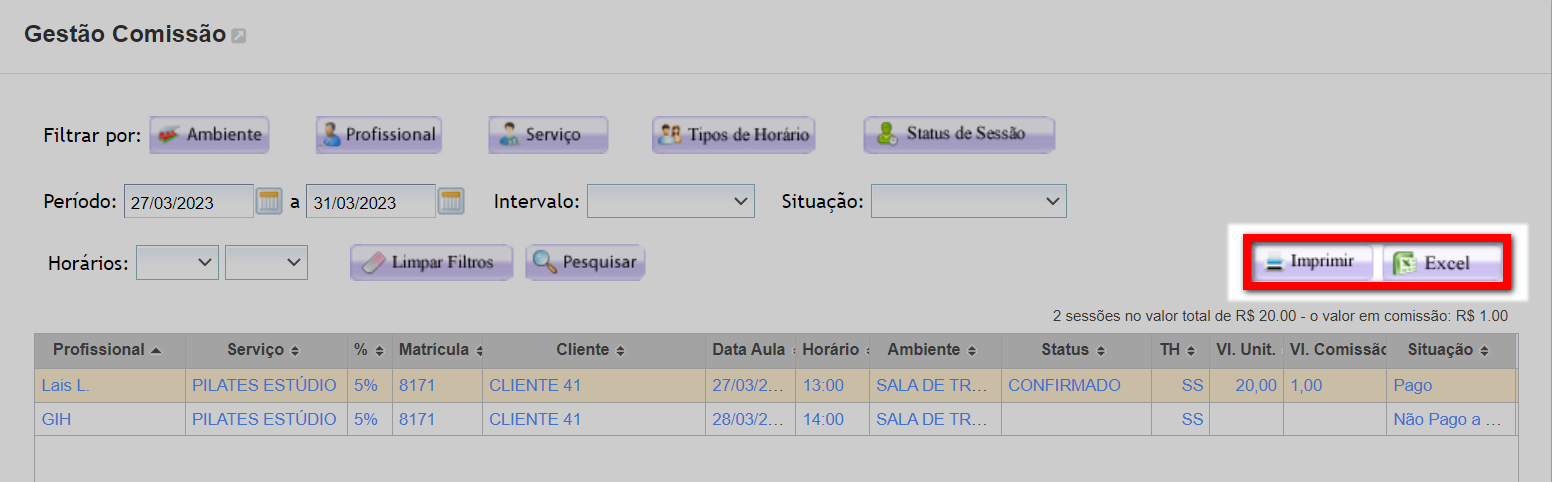The height and width of the screenshot is (482, 1552).
Task: Expand the Situação dropdown
Action: (968, 201)
